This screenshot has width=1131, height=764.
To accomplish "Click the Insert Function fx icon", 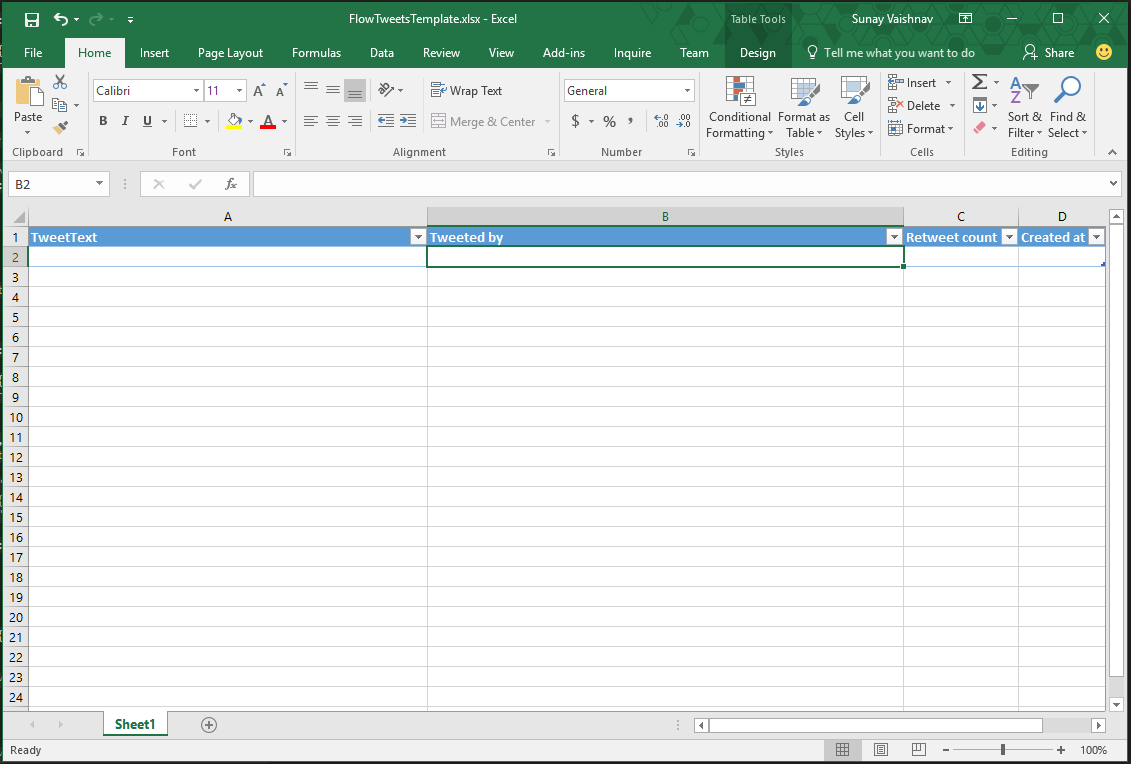I will click(x=231, y=184).
